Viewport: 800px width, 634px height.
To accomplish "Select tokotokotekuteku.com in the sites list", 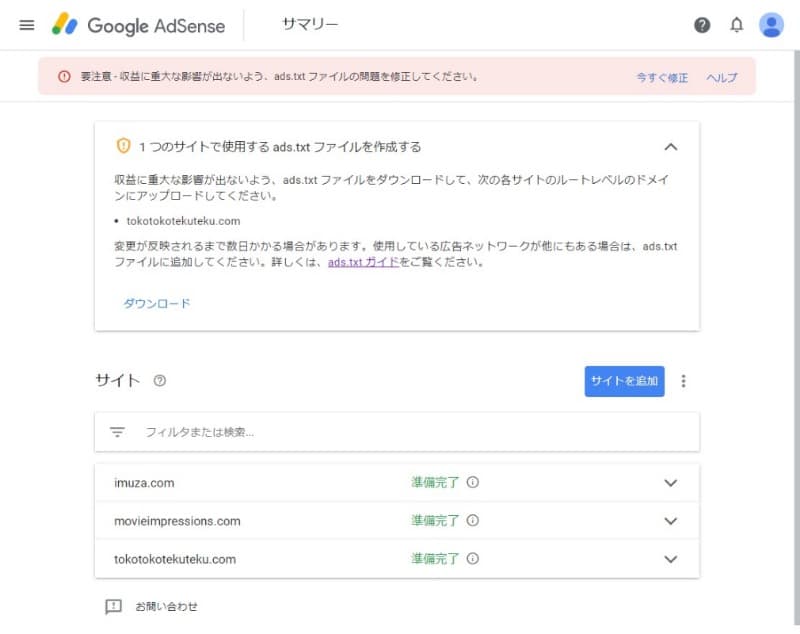I will click(x=175, y=560).
